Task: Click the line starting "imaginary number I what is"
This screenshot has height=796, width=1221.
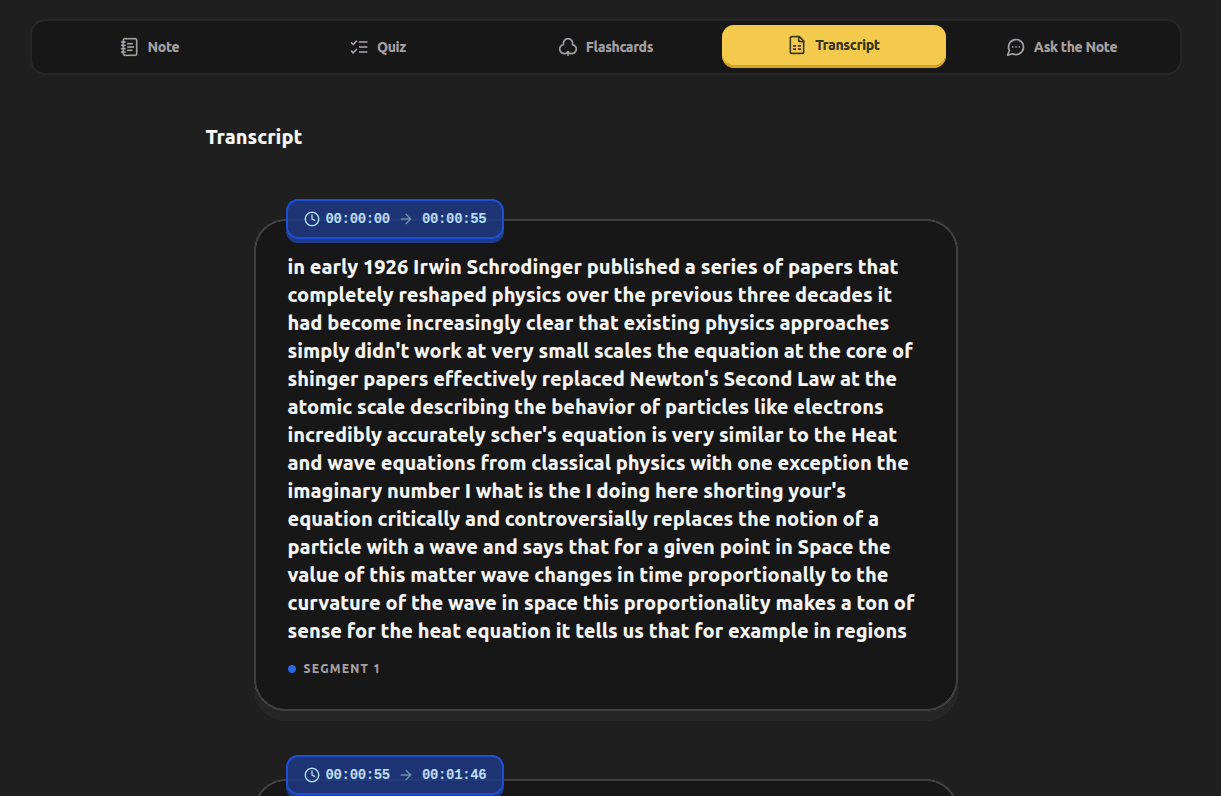Action: [x=567, y=491]
